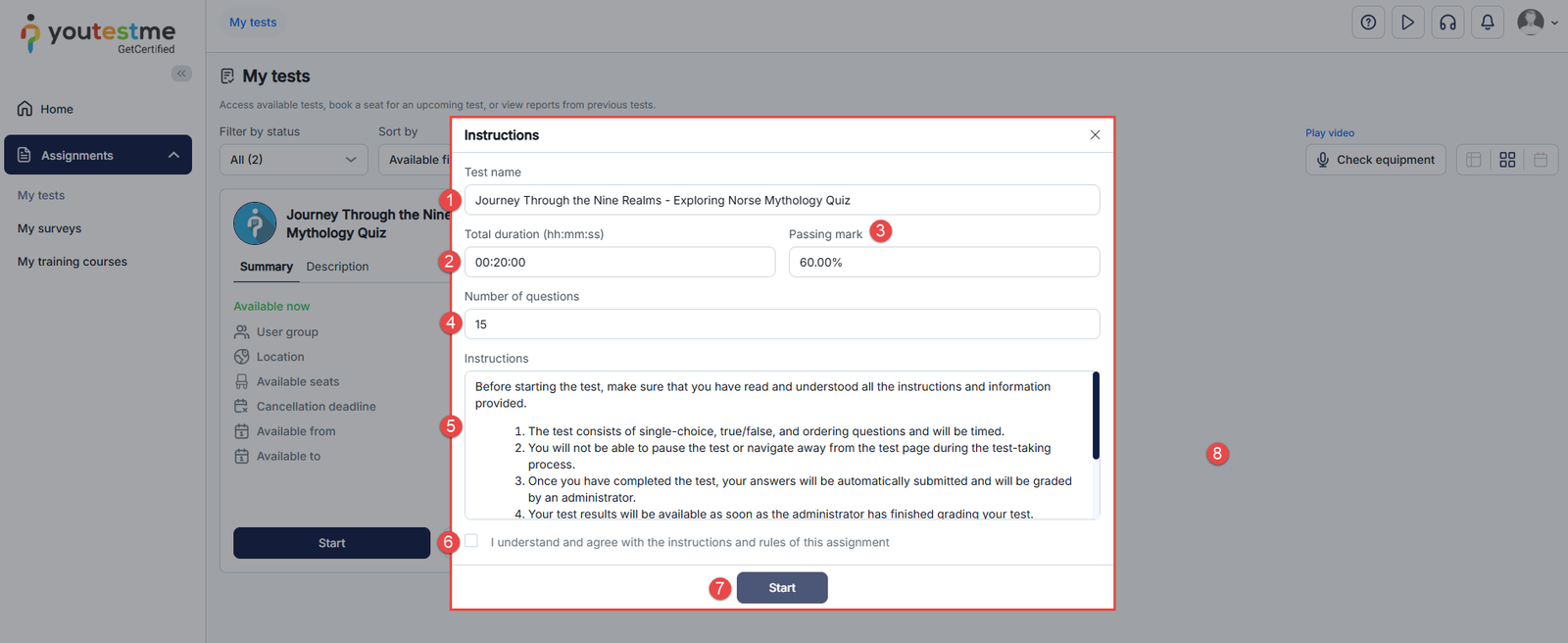Click the headphones support icon
This screenshot has width=1568, height=643.
[1447, 23]
